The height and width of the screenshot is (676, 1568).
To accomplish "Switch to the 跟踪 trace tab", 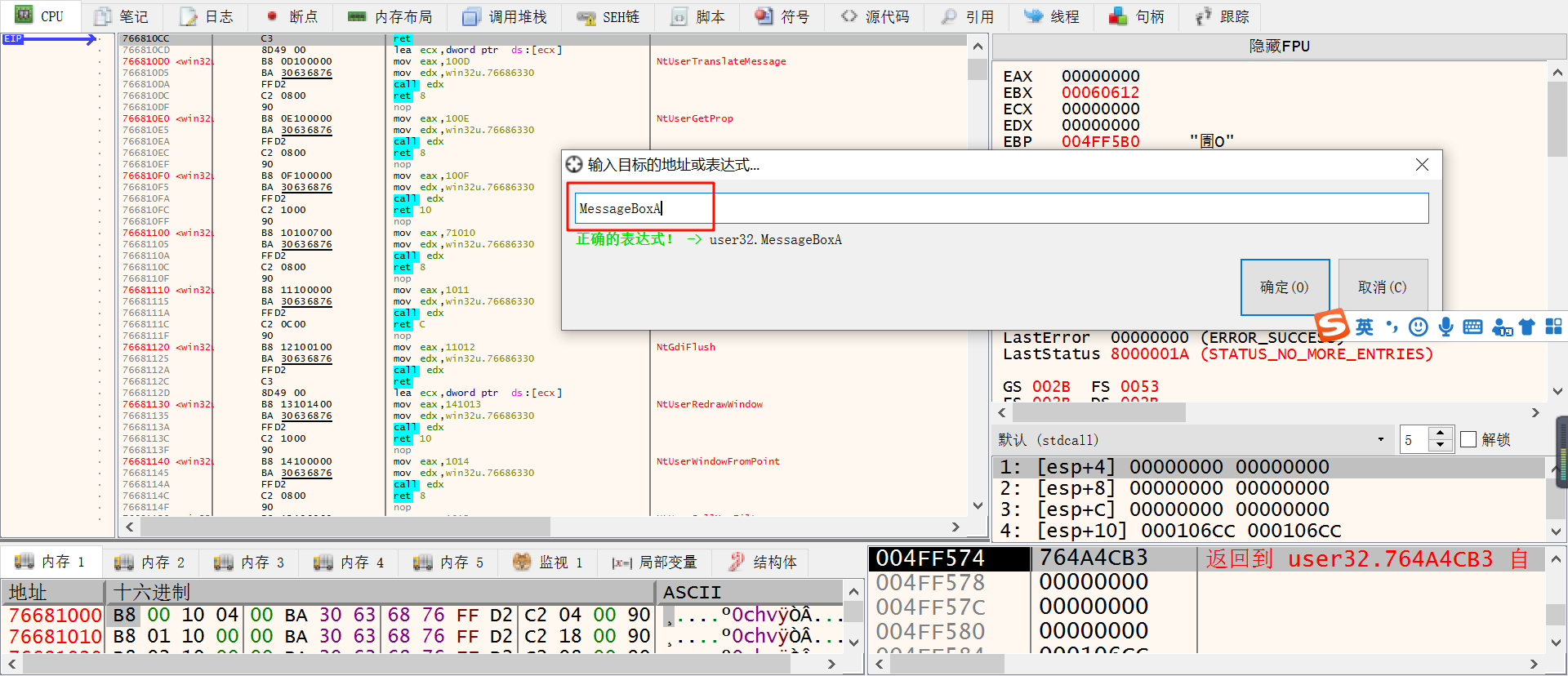I will click(1222, 16).
